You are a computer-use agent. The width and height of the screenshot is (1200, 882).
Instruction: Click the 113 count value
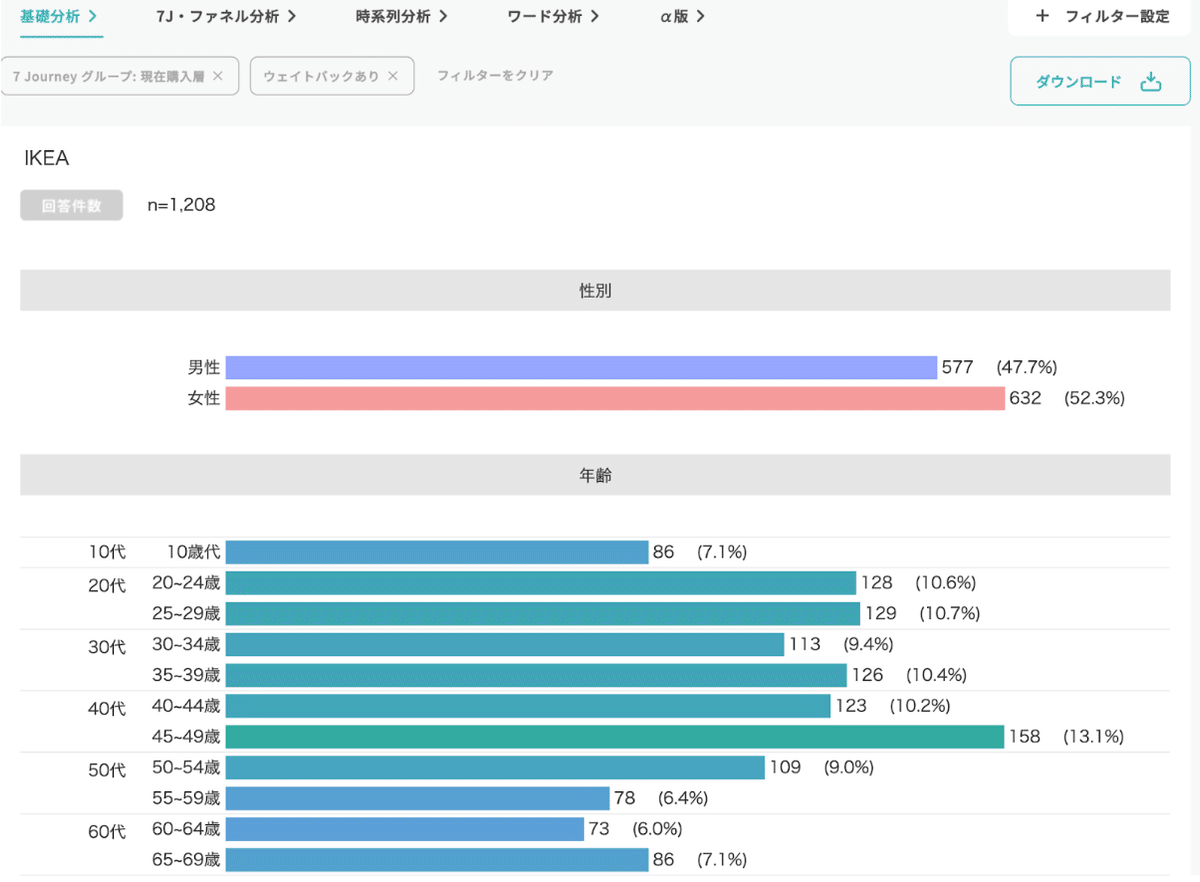[804, 644]
